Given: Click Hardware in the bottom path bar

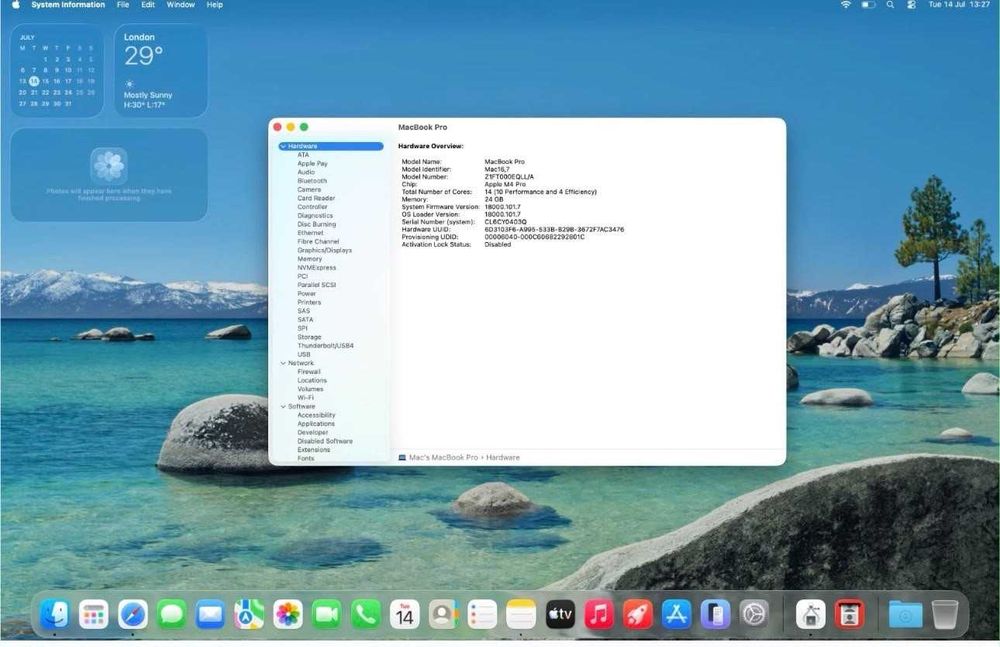Looking at the screenshot, I should click(503, 457).
